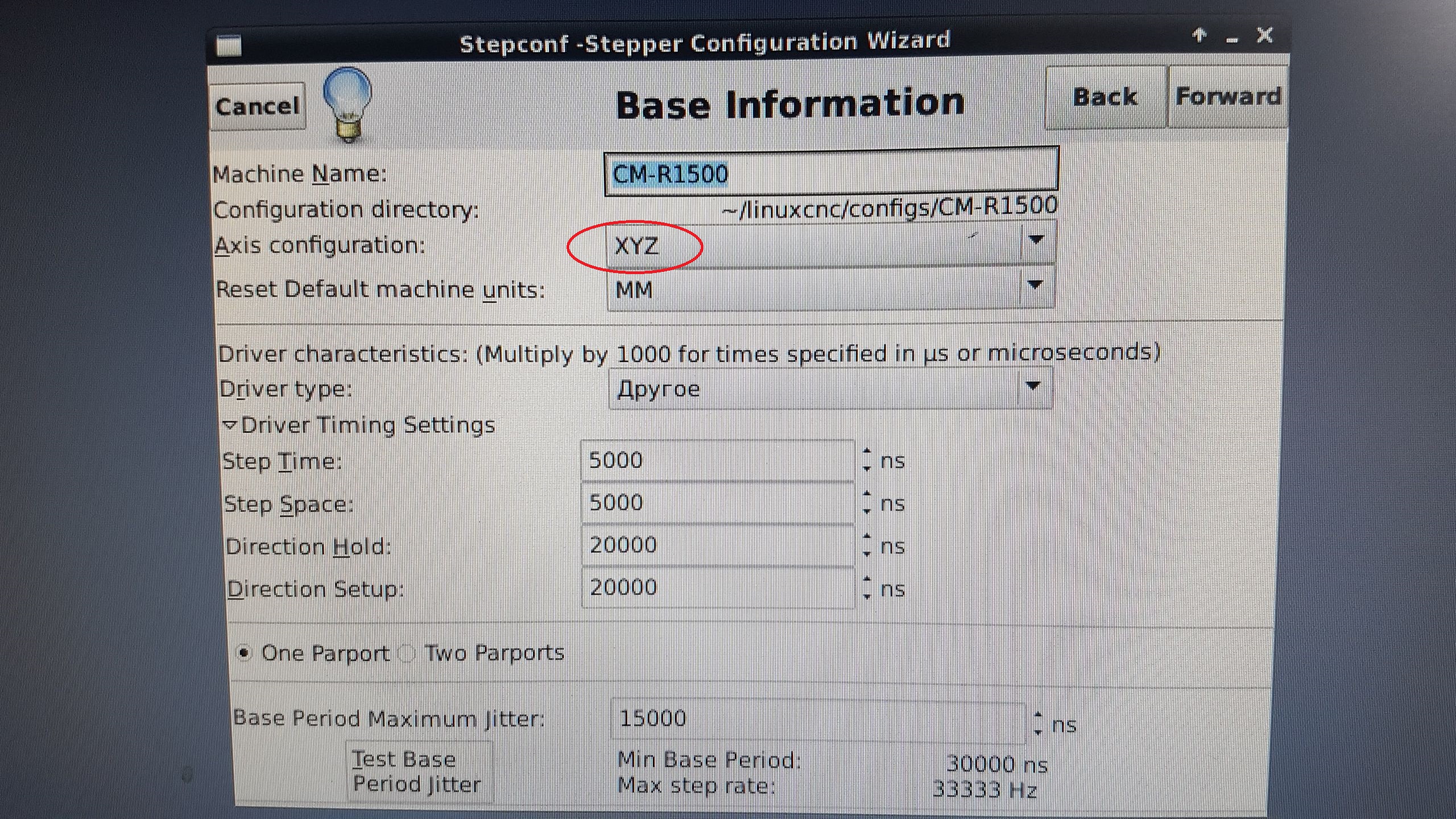This screenshot has width=1456, height=819.
Task: Click the Step Space spinner arrows
Action: pos(866,503)
